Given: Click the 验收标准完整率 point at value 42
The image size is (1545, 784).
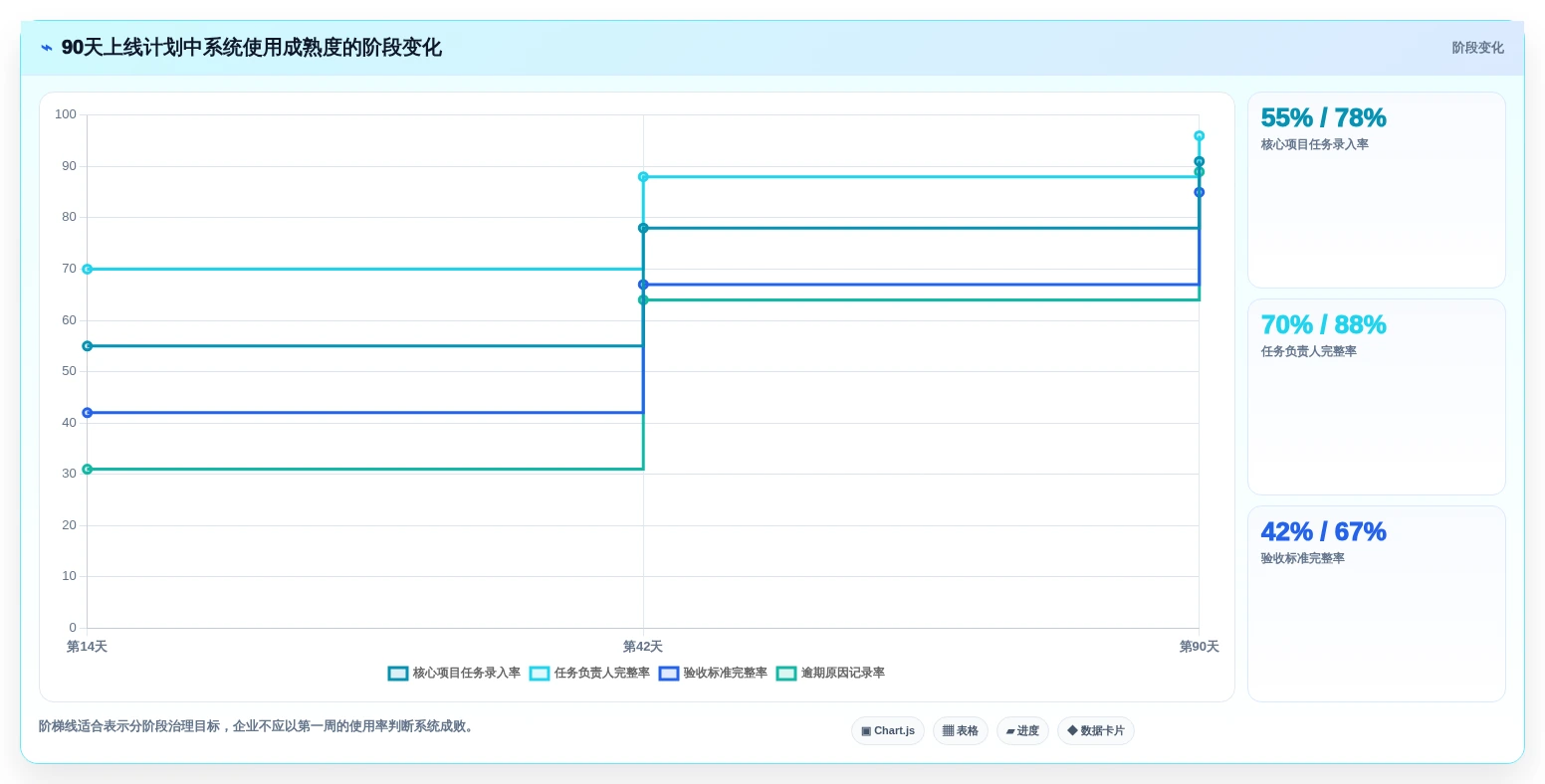Looking at the screenshot, I should click(87, 413).
